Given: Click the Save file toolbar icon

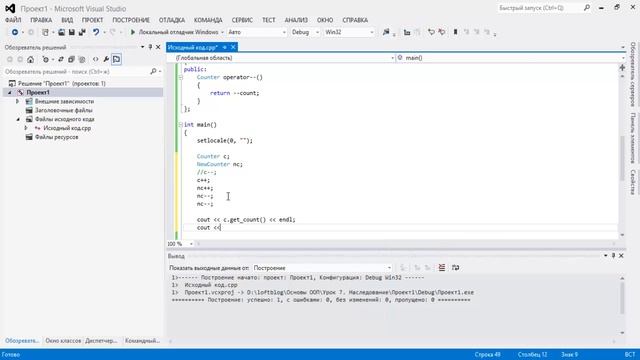Looking at the screenshot, I should (x=71, y=32).
